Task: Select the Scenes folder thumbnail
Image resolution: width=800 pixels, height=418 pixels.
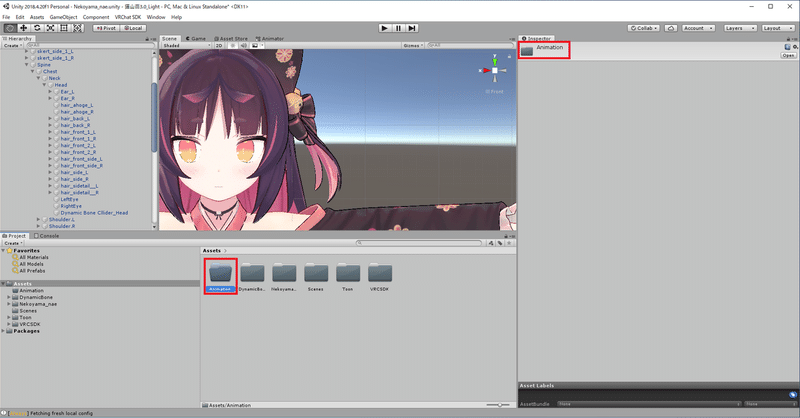Action: (x=316, y=276)
